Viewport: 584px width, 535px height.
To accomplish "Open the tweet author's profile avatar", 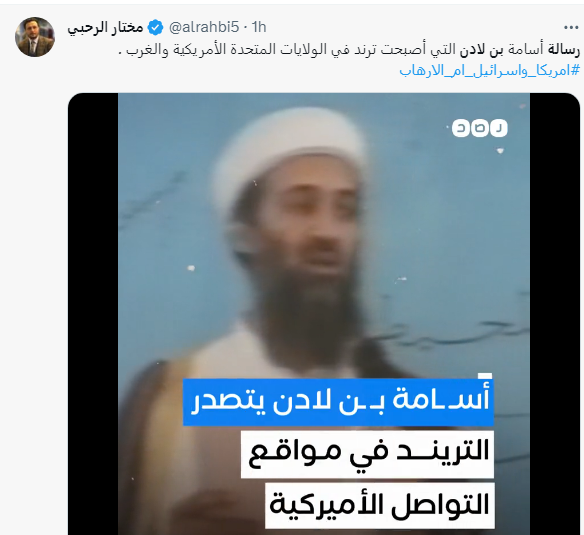I will pos(35,37).
